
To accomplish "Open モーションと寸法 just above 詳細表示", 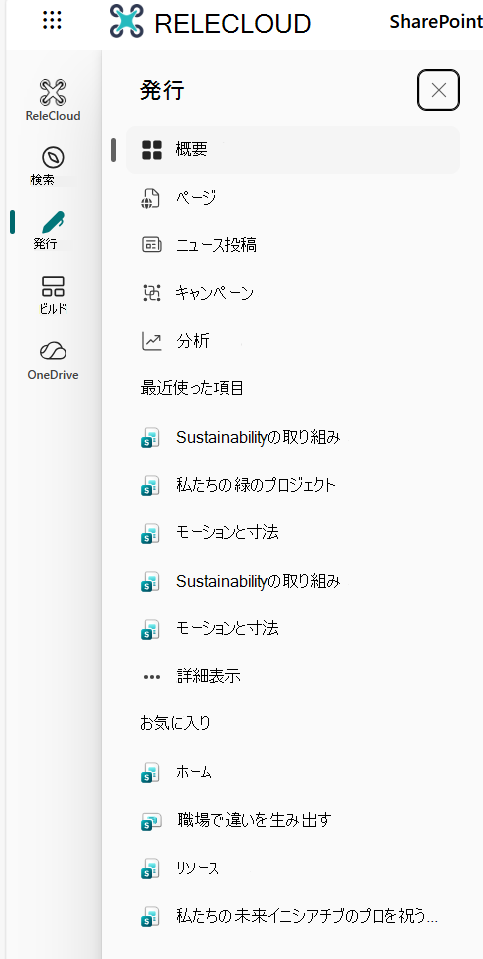I will (x=293, y=629).
